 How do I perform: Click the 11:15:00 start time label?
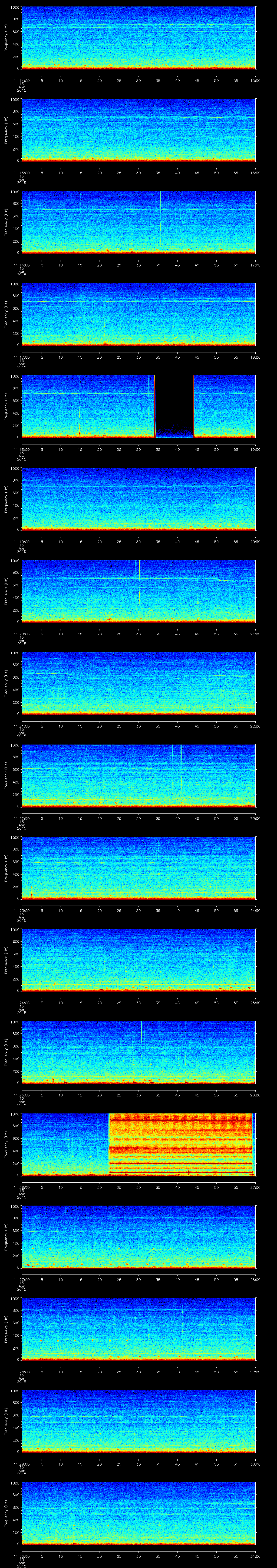[21, 173]
